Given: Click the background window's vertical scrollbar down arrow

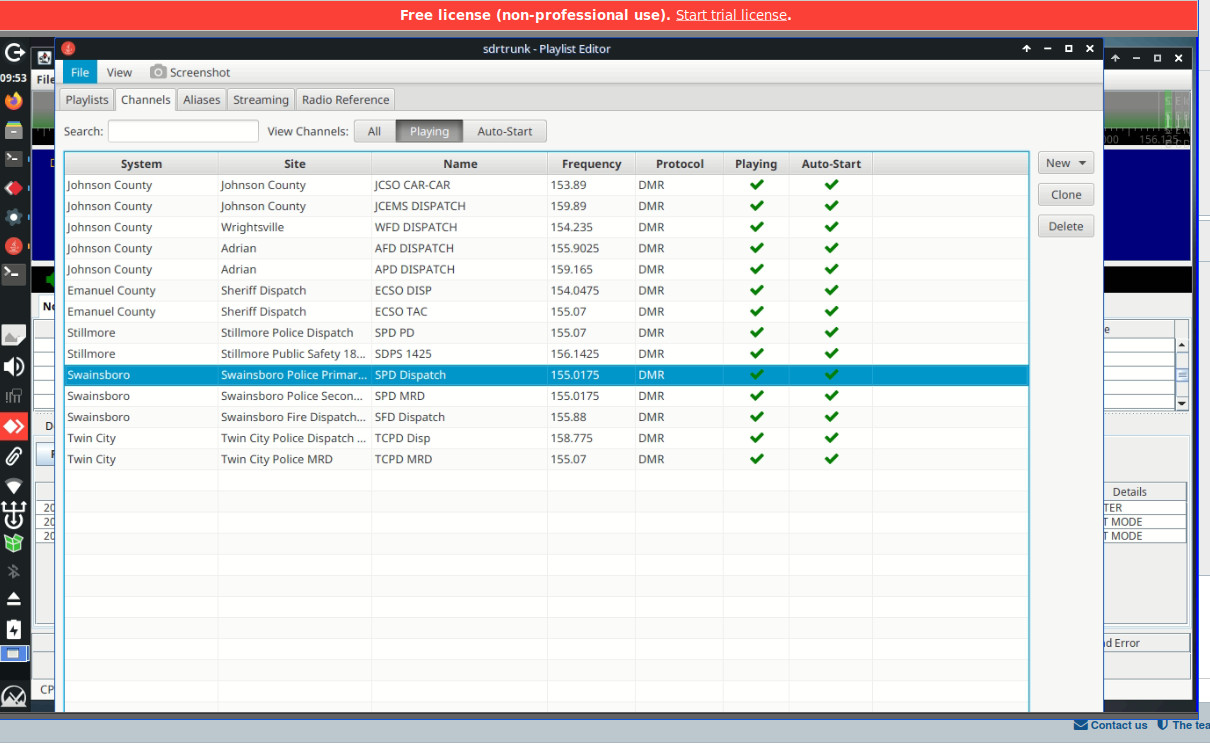Looking at the screenshot, I should point(1181,403).
